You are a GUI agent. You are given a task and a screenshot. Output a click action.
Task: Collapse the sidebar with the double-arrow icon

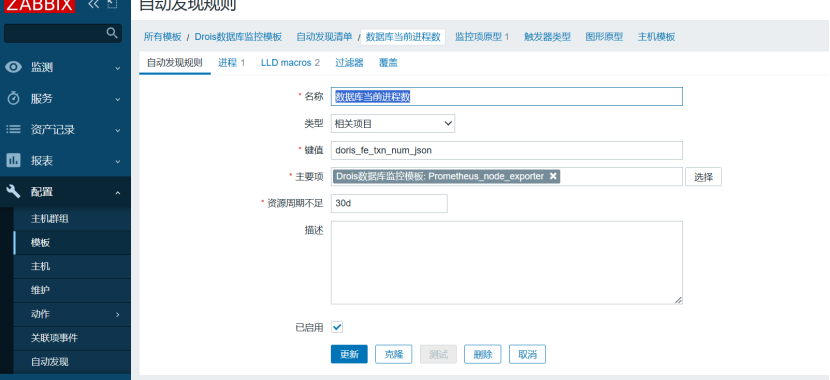click(94, 4)
